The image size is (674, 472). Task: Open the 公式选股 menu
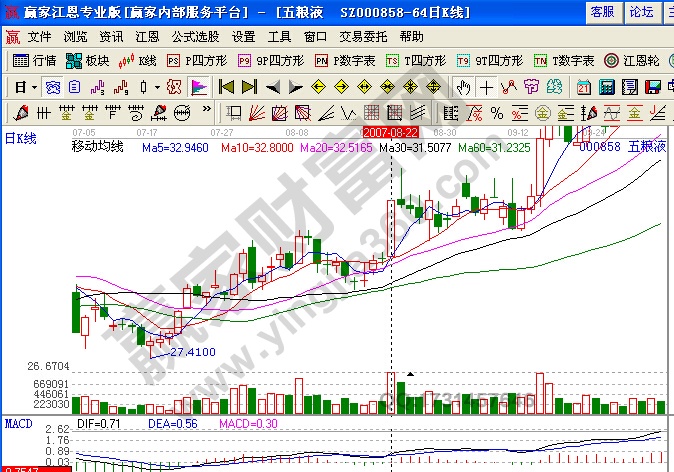195,36
